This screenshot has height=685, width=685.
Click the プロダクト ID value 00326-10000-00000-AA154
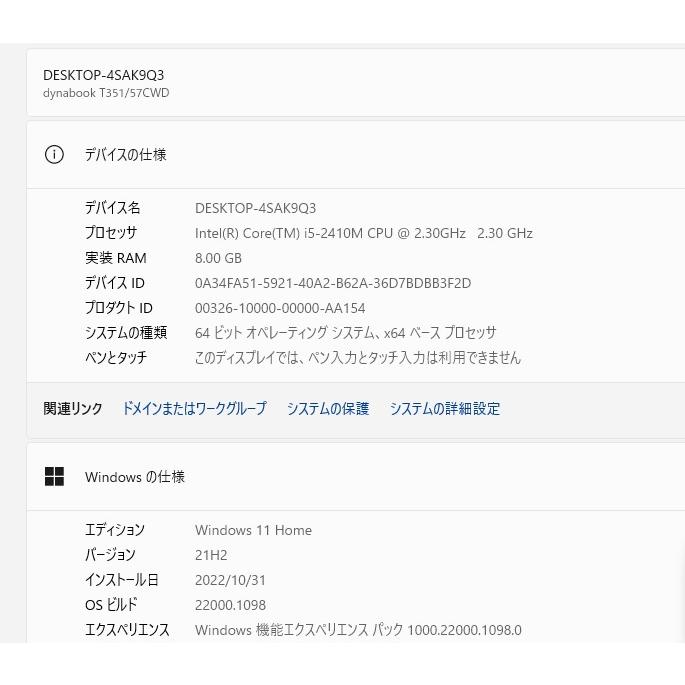[280, 308]
